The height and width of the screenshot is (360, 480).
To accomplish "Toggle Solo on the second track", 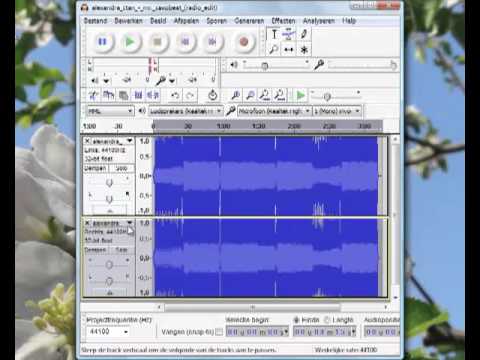I will coord(121,250).
